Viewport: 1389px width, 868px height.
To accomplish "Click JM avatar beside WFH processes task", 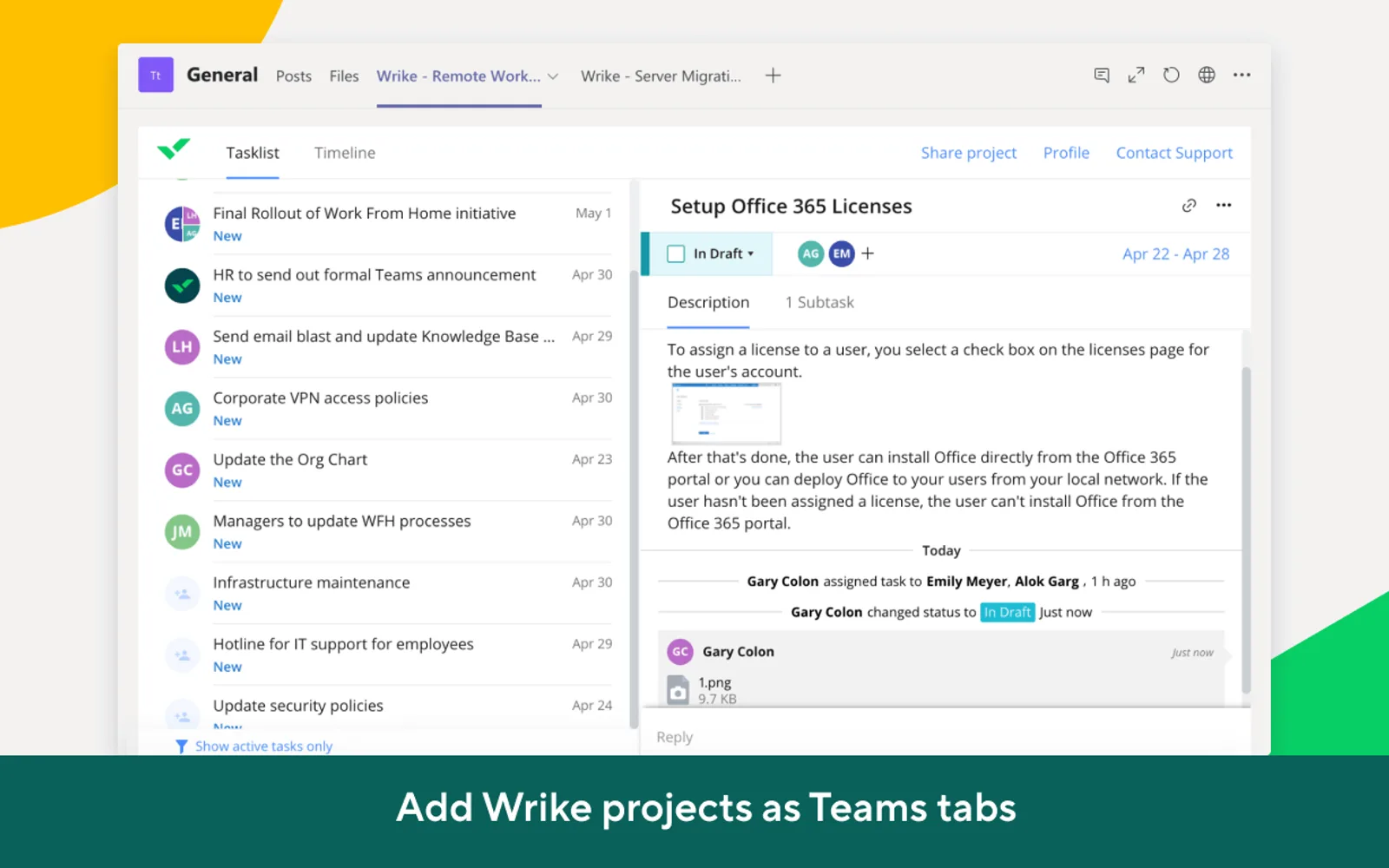I will click(x=182, y=532).
